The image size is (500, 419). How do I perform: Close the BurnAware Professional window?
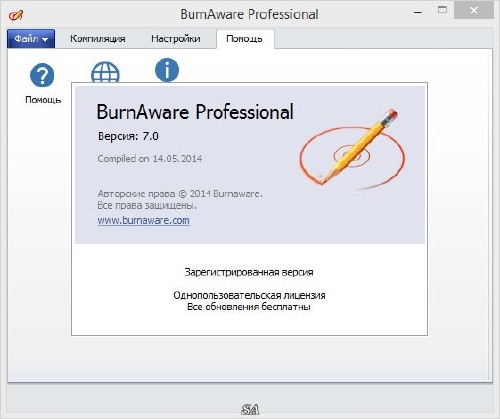point(474,11)
